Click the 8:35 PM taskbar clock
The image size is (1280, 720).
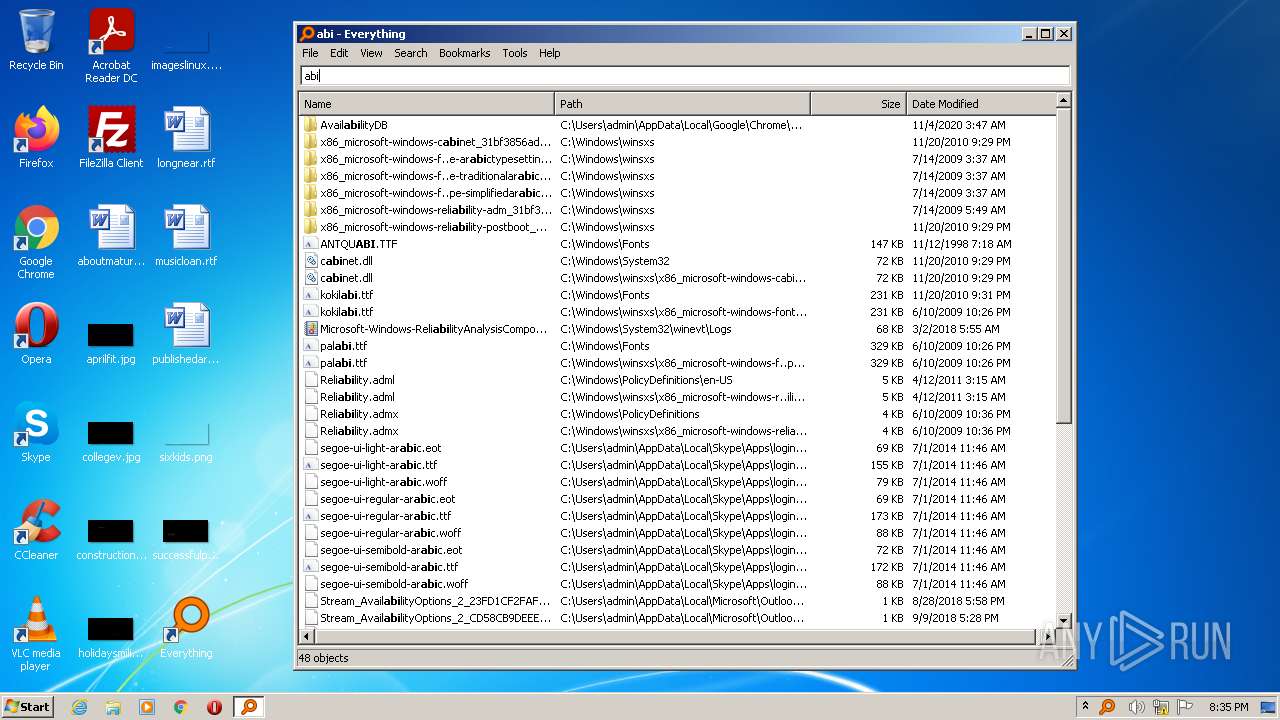coord(1228,707)
